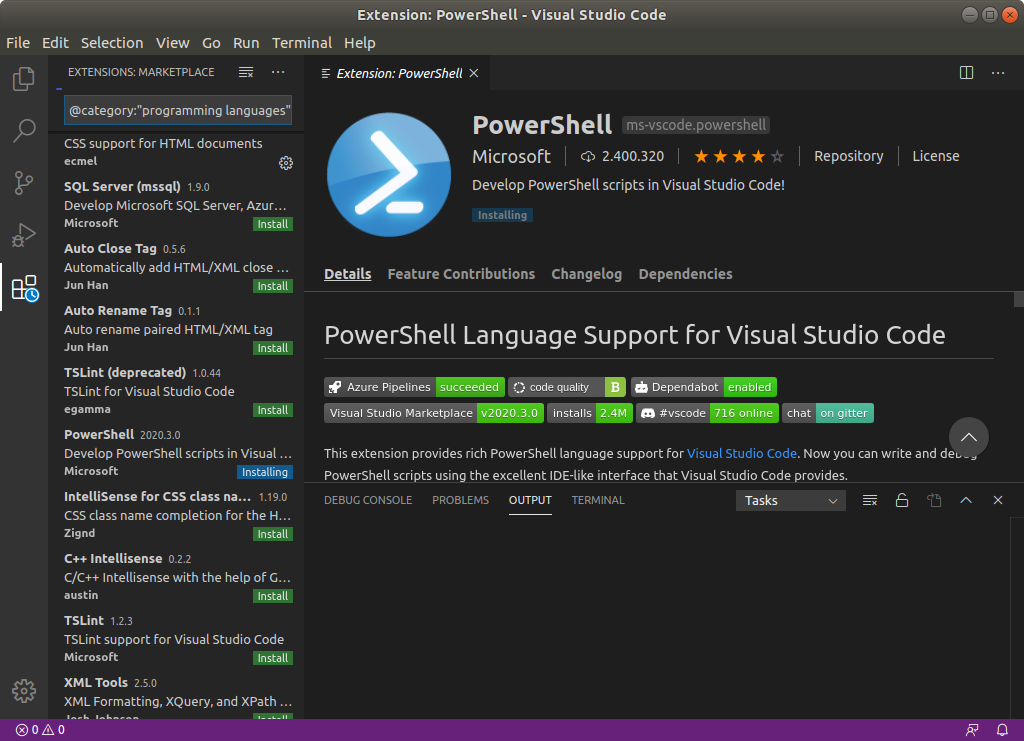Install IntelliSense for CSS class names
The height and width of the screenshot is (741, 1024).
click(273, 534)
